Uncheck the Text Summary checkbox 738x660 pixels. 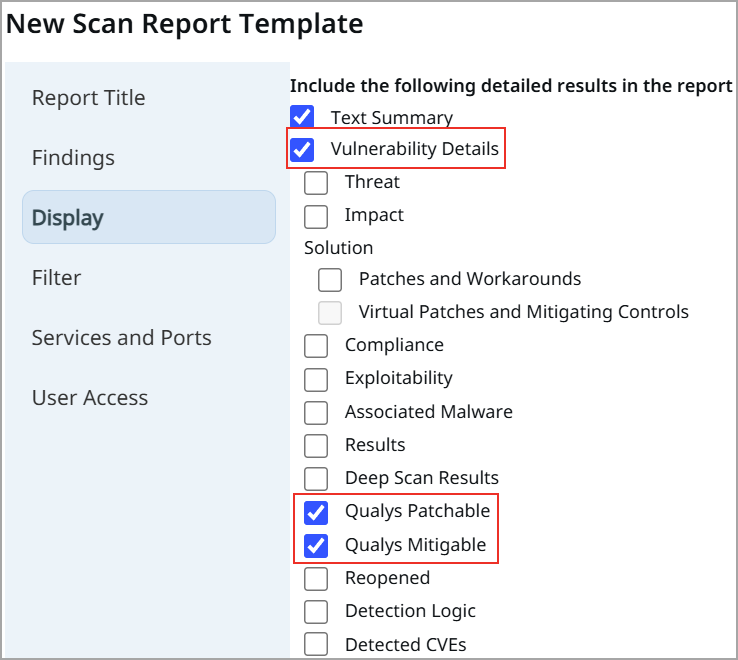[302, 117]
